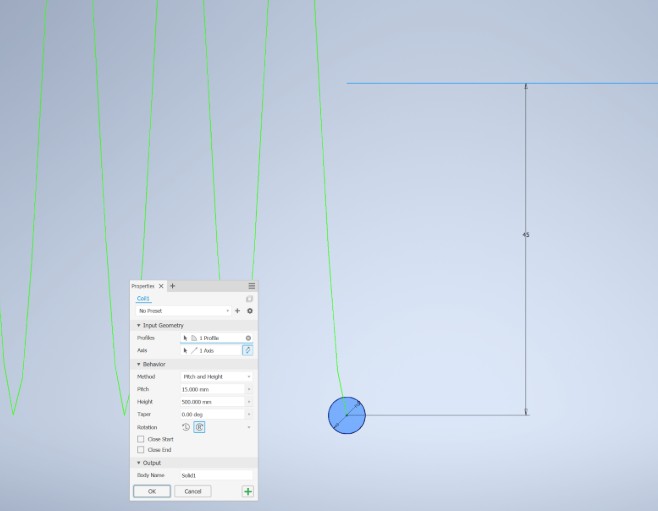Click the Coil1 feature name link
Image resolution: width=658 pixels, height=511 pixels.
(x=143, y=299)
